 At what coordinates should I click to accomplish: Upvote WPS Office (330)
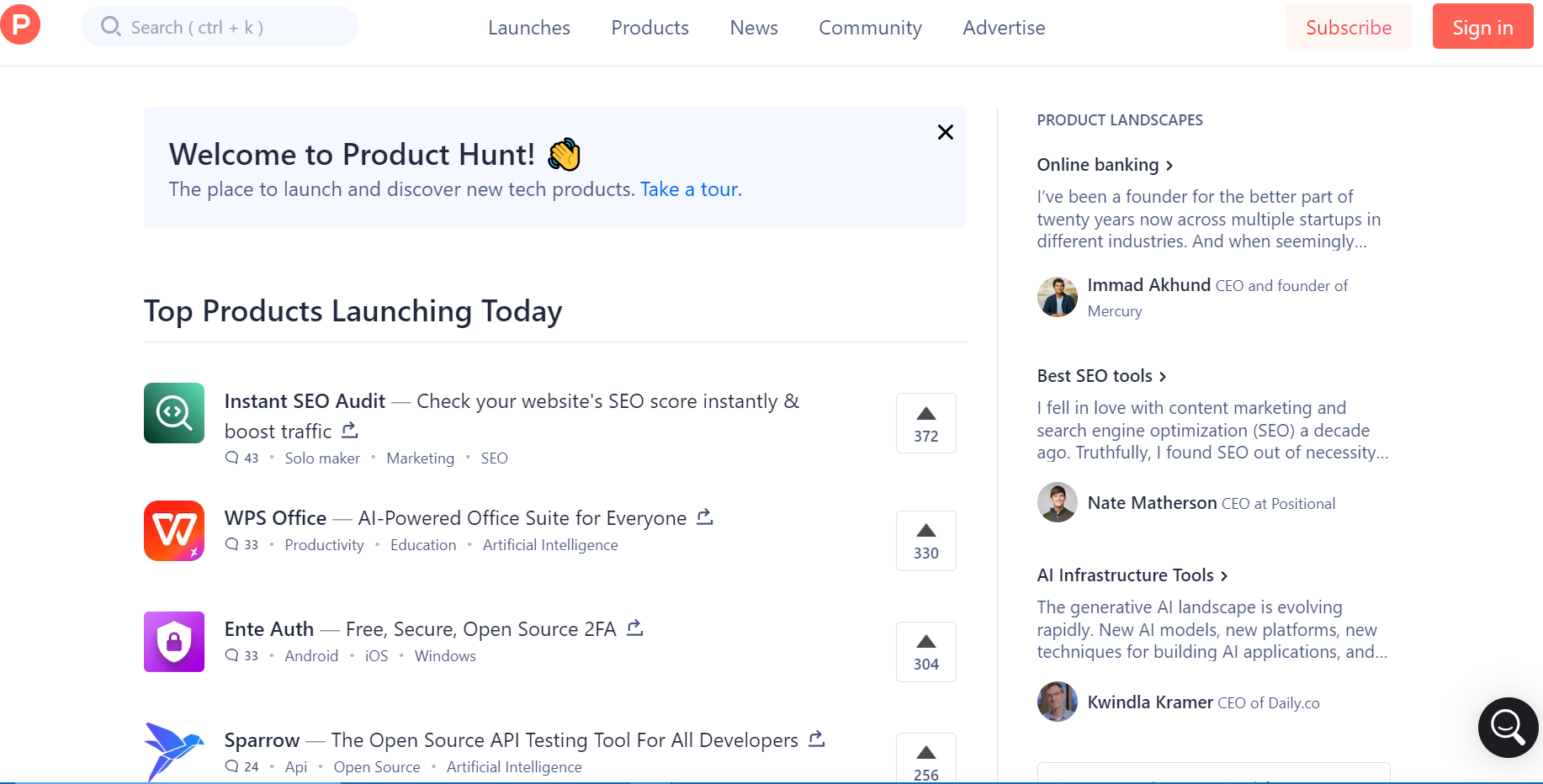tap(926, 541)
